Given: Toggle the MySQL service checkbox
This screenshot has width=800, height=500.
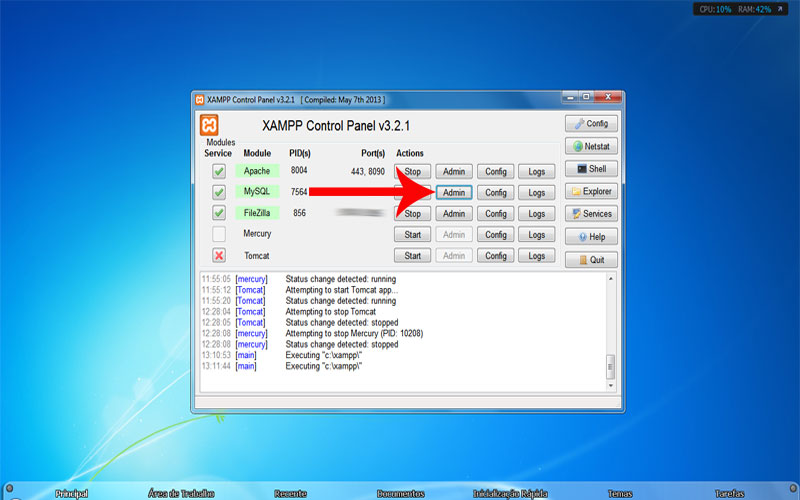Looking at the screenshot, I should point(219,192).
